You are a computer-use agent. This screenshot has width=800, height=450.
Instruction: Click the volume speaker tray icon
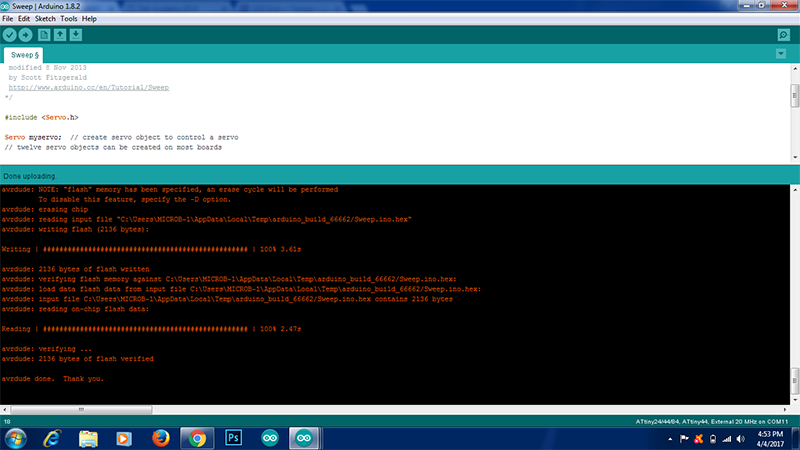click(741, 439)
